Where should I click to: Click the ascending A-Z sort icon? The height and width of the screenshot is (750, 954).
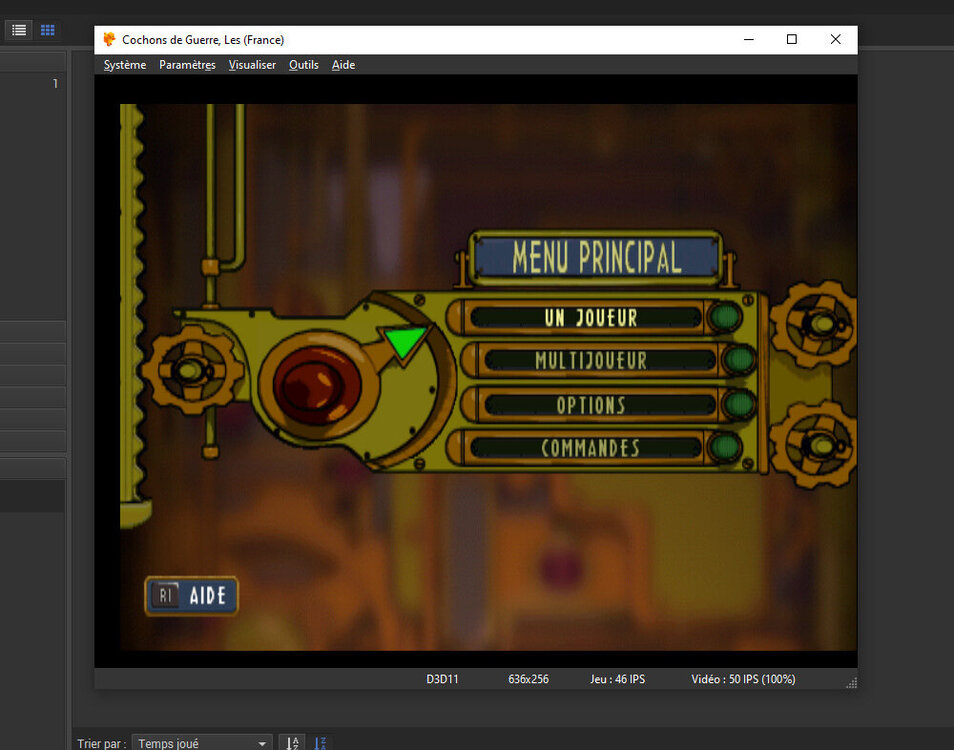tap(291, 743)
